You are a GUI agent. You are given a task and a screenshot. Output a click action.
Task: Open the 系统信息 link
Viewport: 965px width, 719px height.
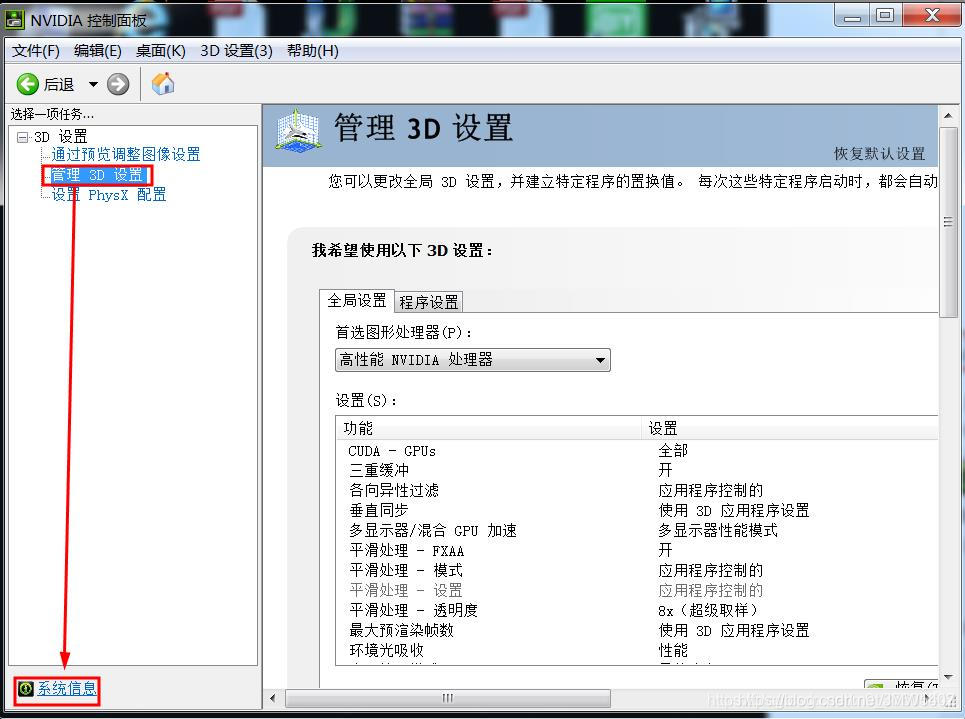click(x=66, y=688)
